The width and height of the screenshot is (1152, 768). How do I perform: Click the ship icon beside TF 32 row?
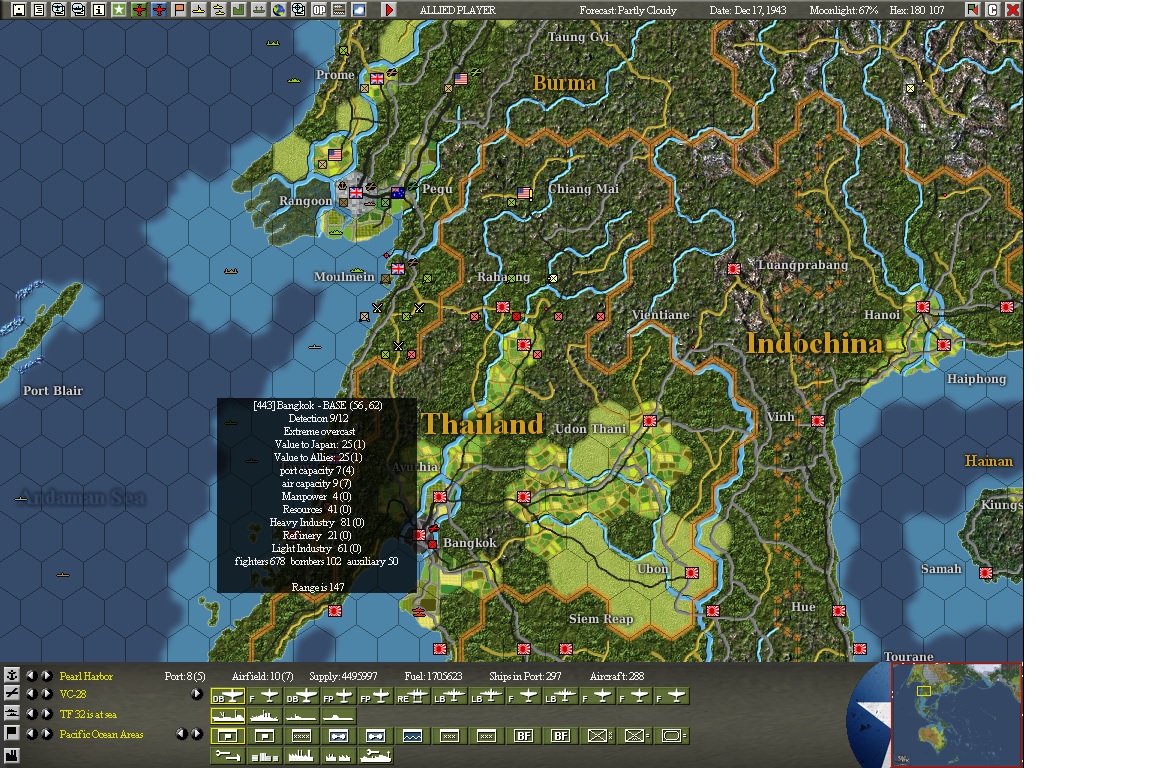[12, 714]
